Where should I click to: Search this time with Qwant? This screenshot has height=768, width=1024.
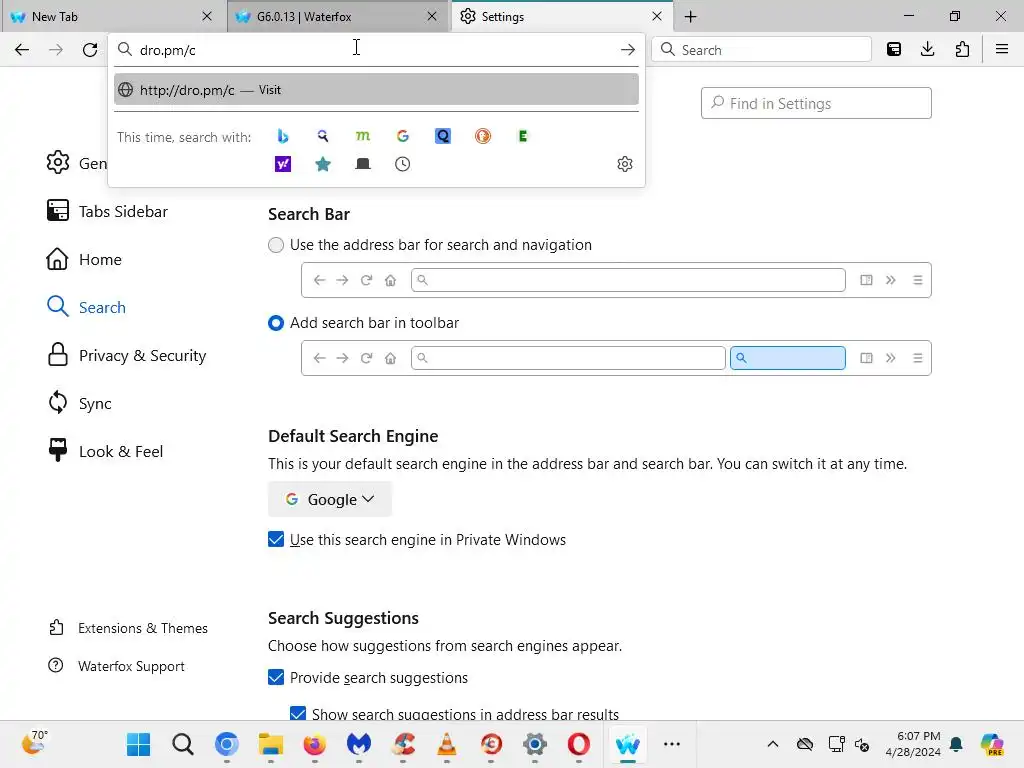coord(443,136)
